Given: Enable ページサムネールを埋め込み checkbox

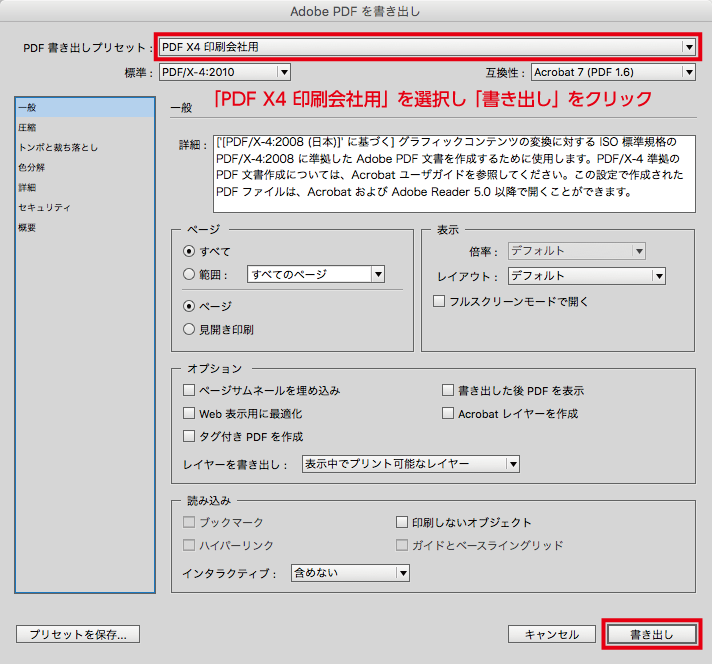Looking at the screenshot, I should 188,390.
